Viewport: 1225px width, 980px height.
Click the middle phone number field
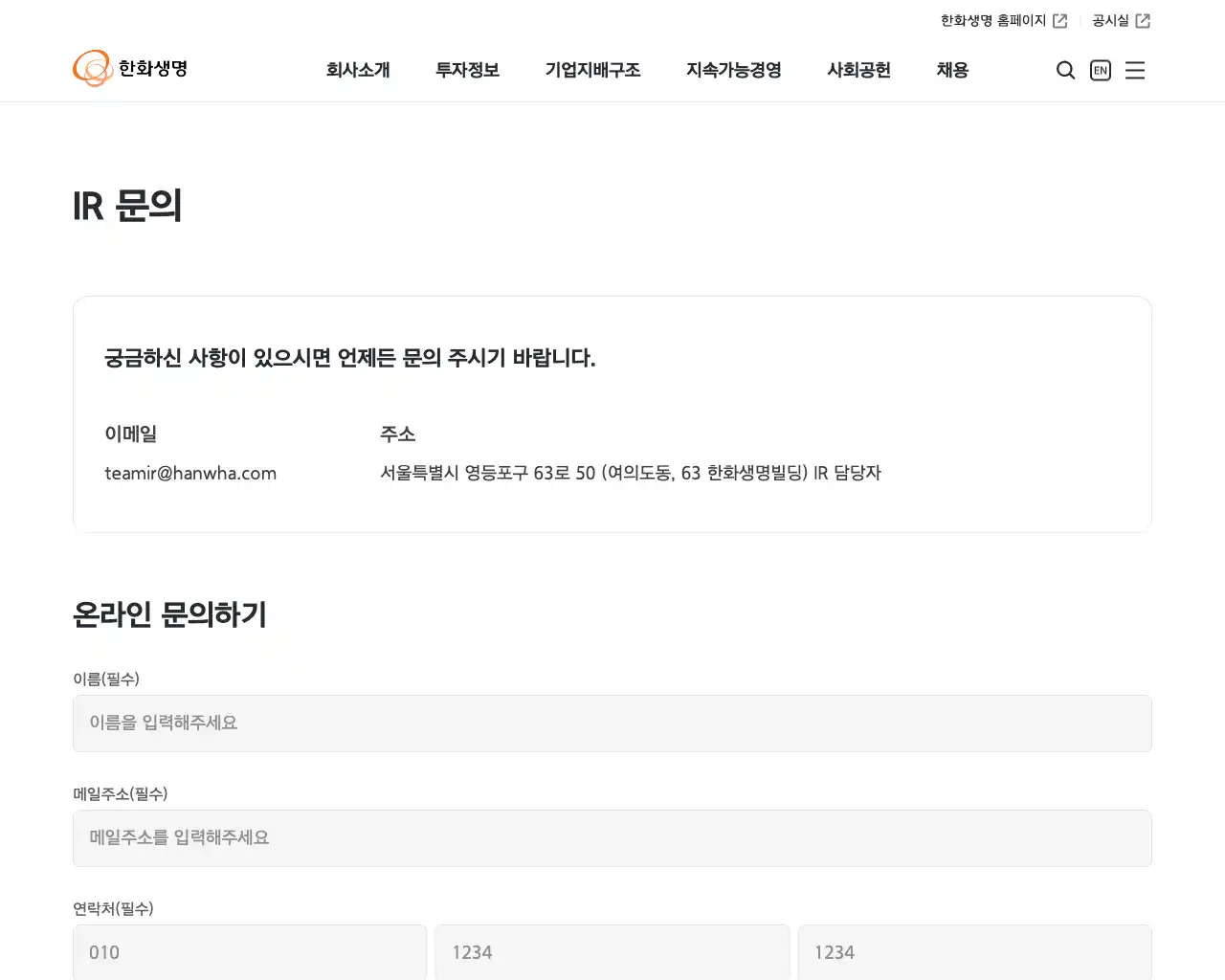[x=612, y=952]
